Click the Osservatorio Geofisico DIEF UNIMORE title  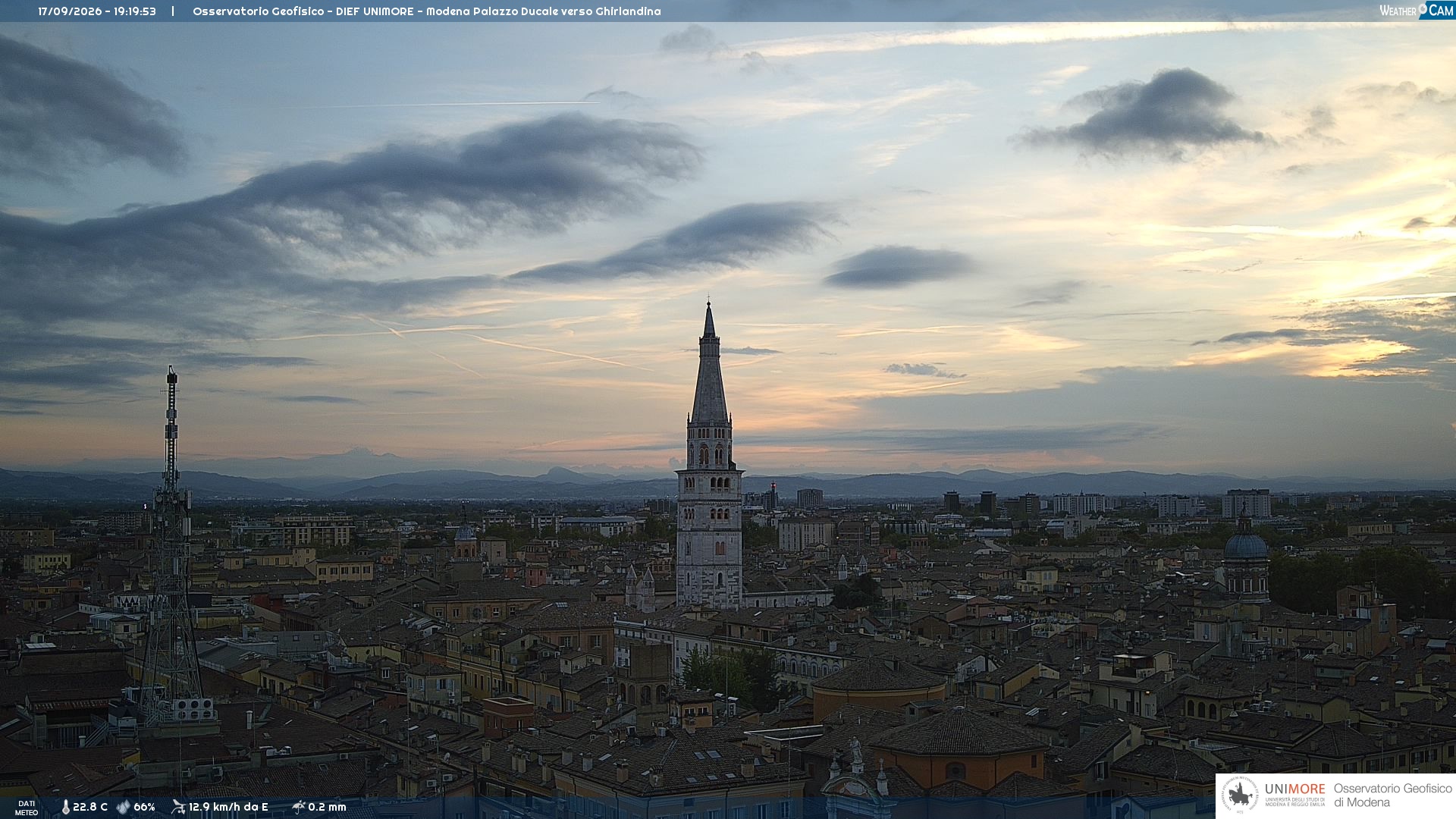[x=303, y=11]
